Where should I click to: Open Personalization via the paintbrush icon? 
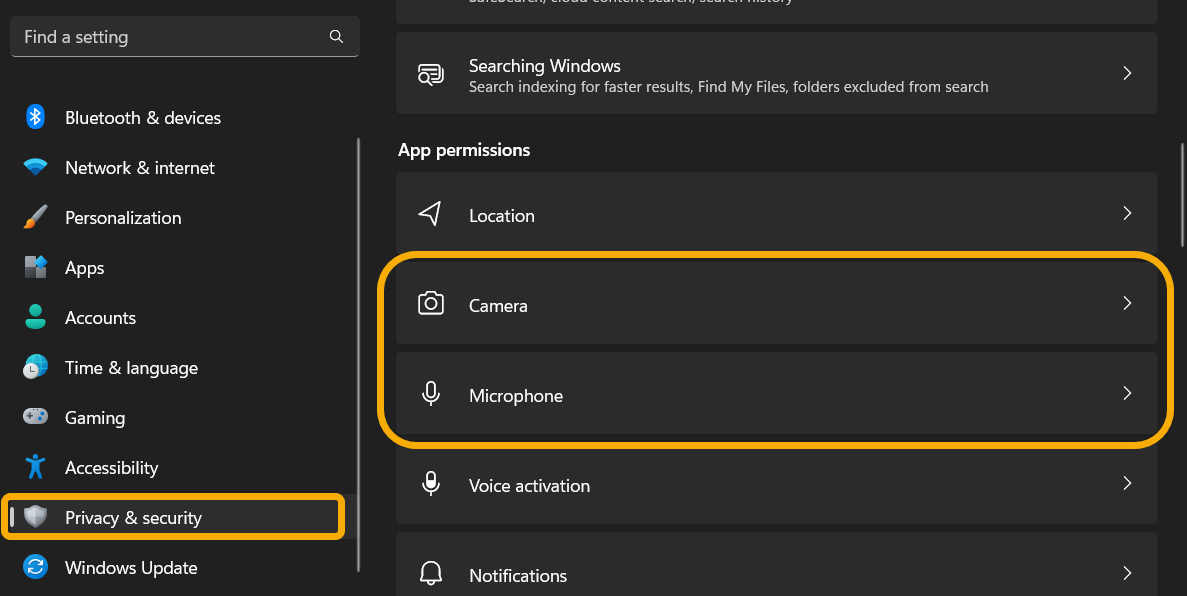(x=35, y=217)
